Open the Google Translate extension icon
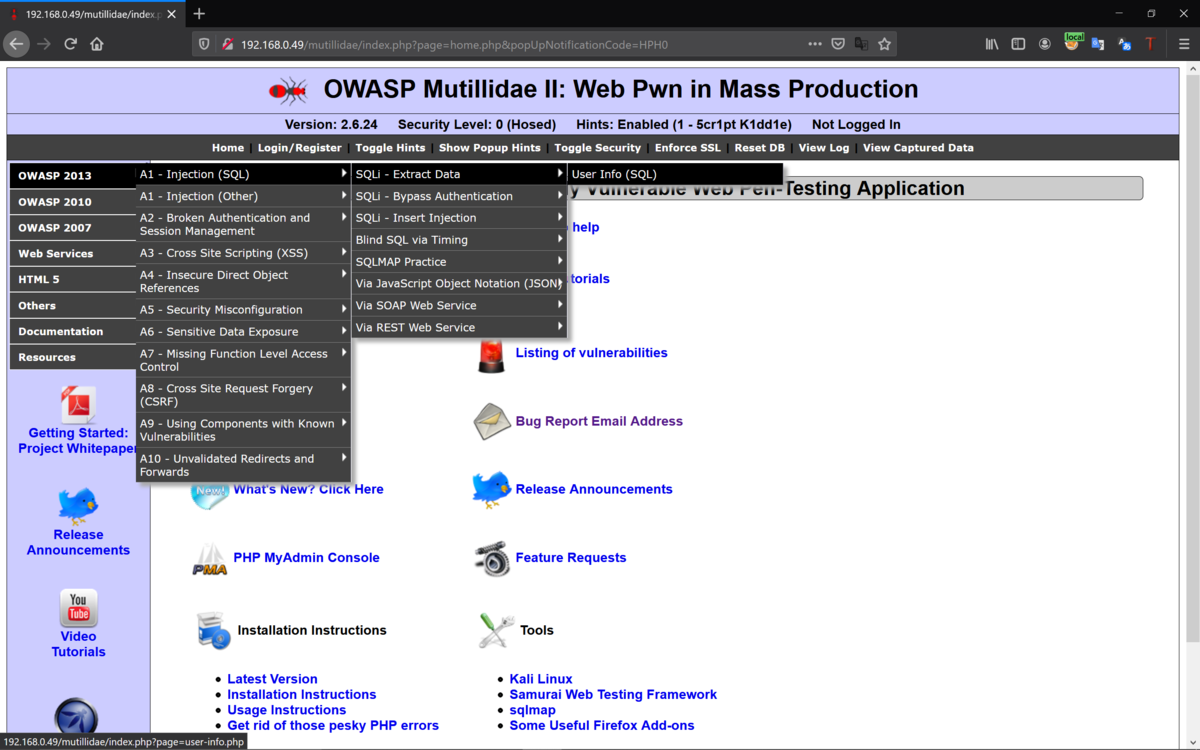 coord(1098,44)
